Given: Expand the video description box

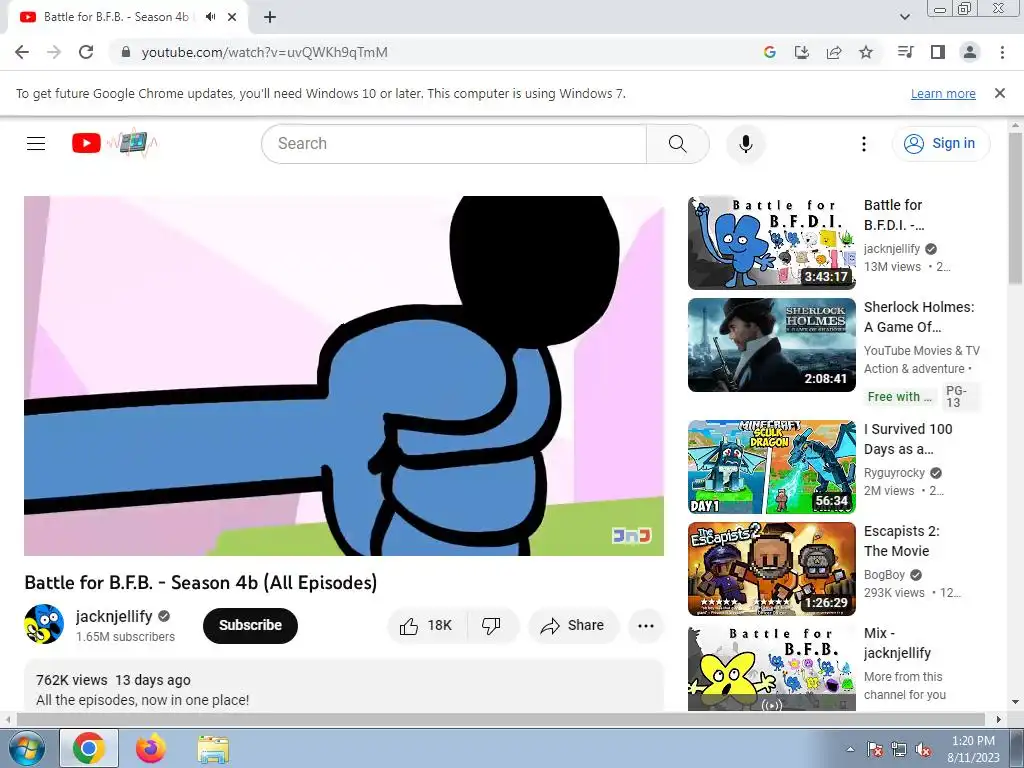Looking at the screenshot, I should pos(344,686).
